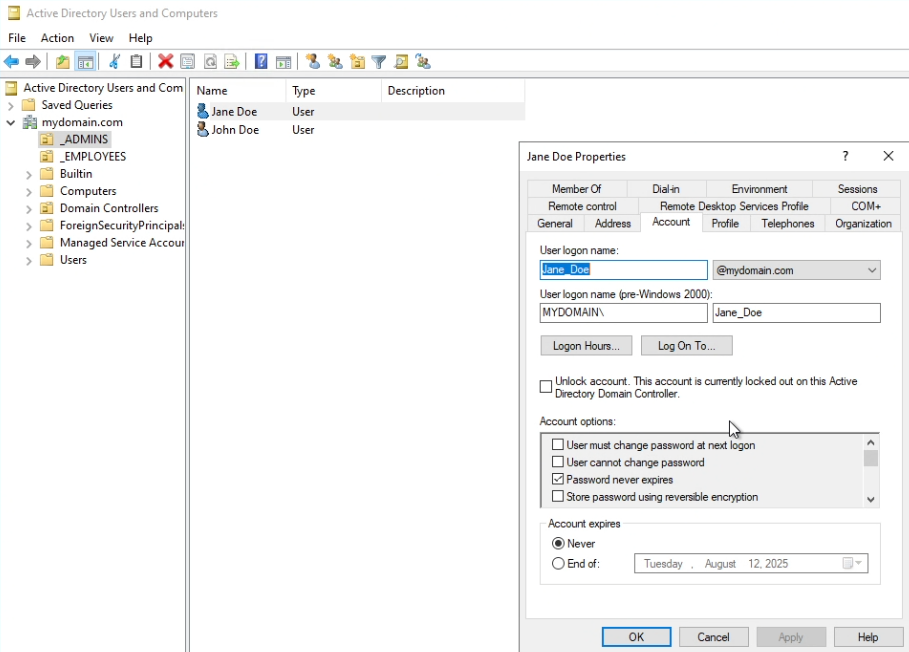
Task: Click the Filter funnel icon
Action: pyautogui.click(x=379, y=61)
